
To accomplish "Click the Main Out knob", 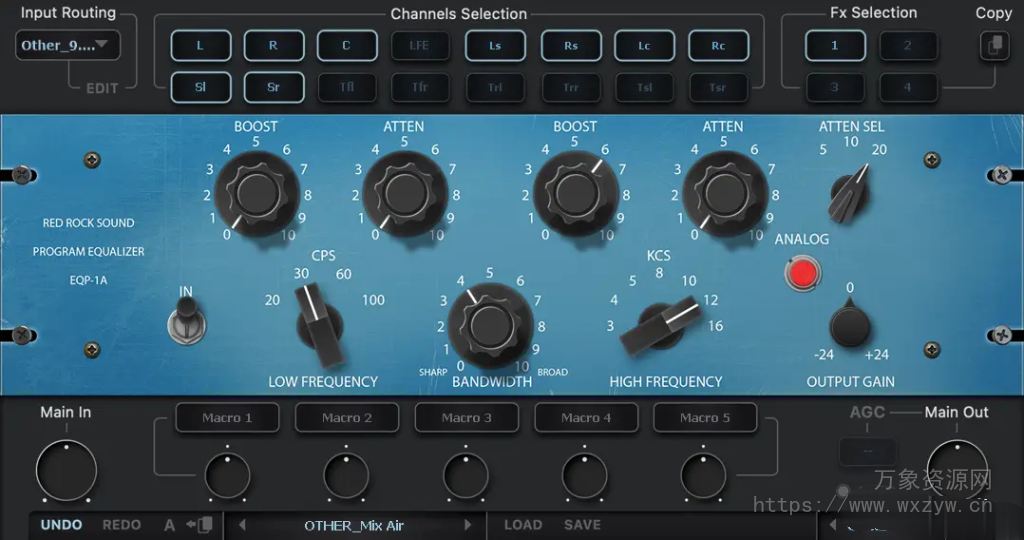I will 957,471.
